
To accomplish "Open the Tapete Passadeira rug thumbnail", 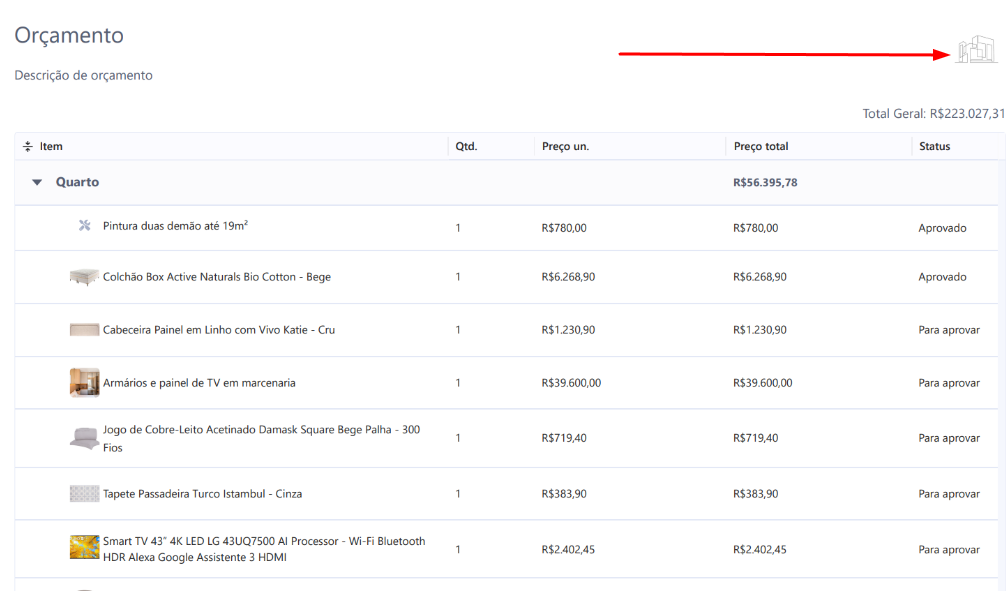I will [x=84, y=494].
